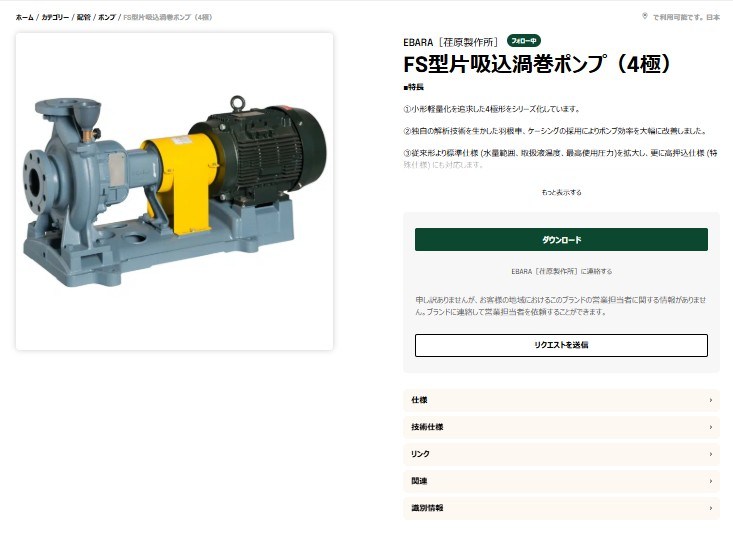
Task: Click the EBARA［荏原製作所］brand name
Action: coord(451,42)
